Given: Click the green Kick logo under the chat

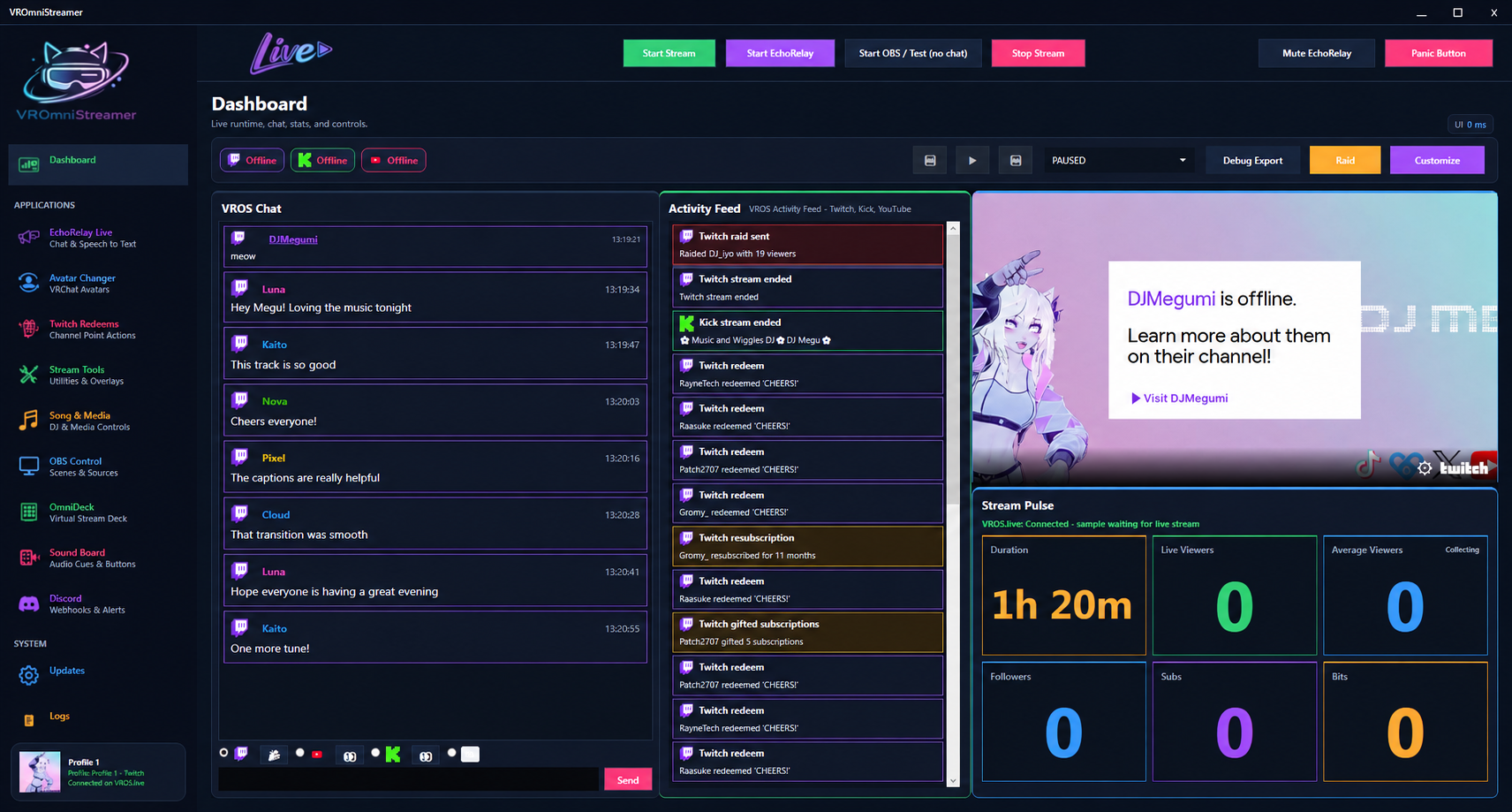Looking at the screenshot, I should (x=393, y=754).
